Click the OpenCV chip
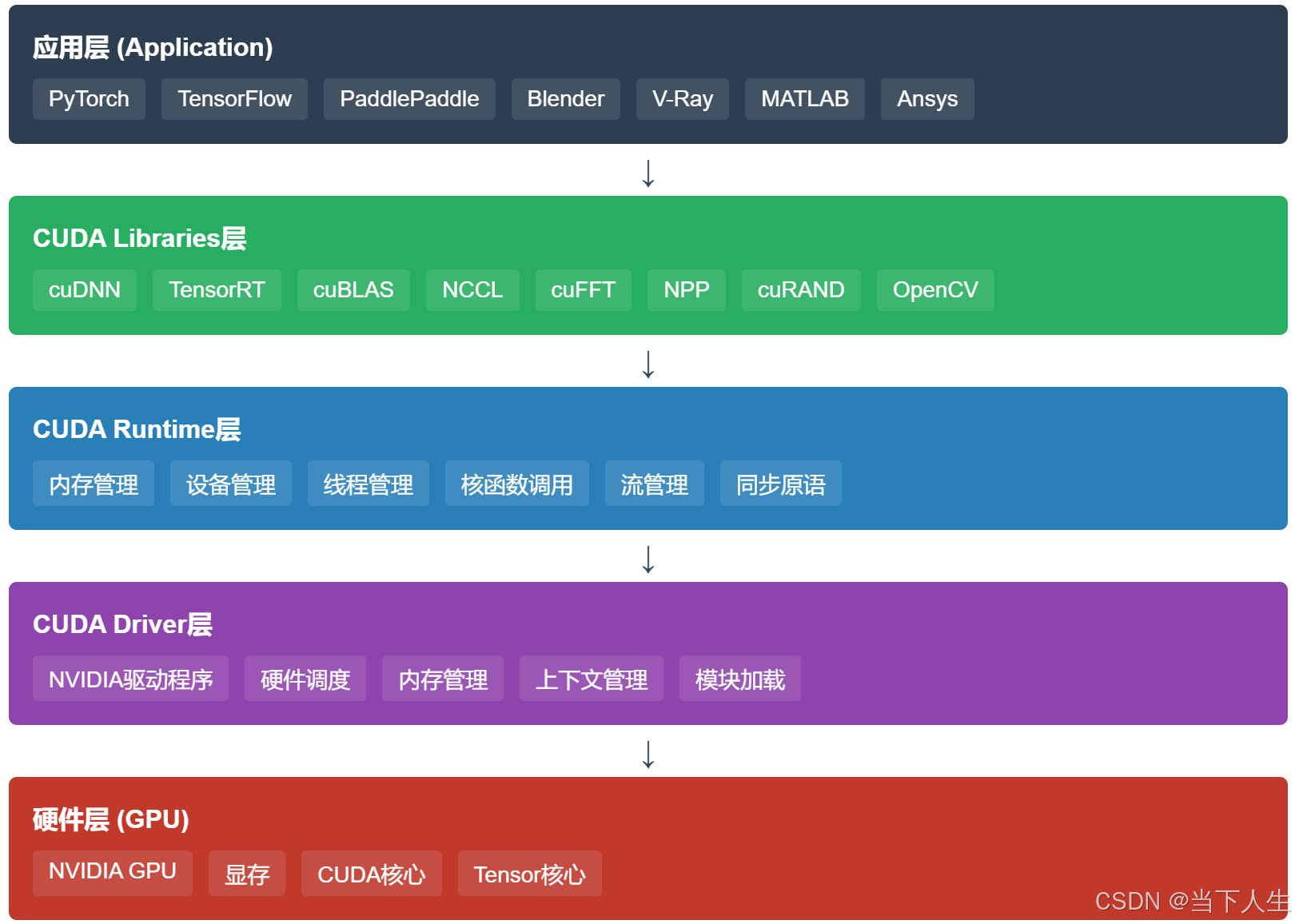Screen dimensions: 1295x924 tap(935, 290)
